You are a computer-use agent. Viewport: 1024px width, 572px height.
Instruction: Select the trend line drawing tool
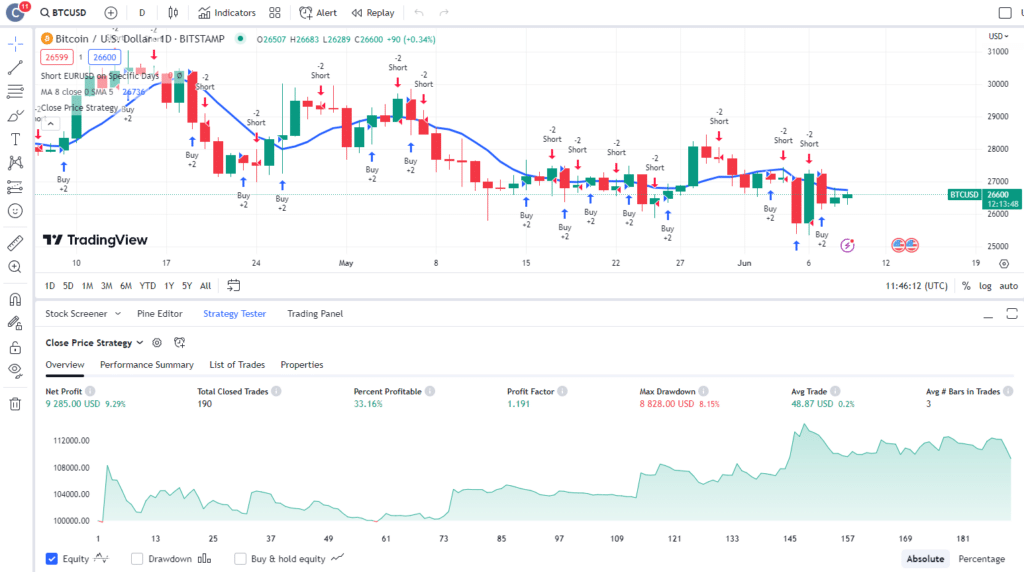tap(16, 67)
